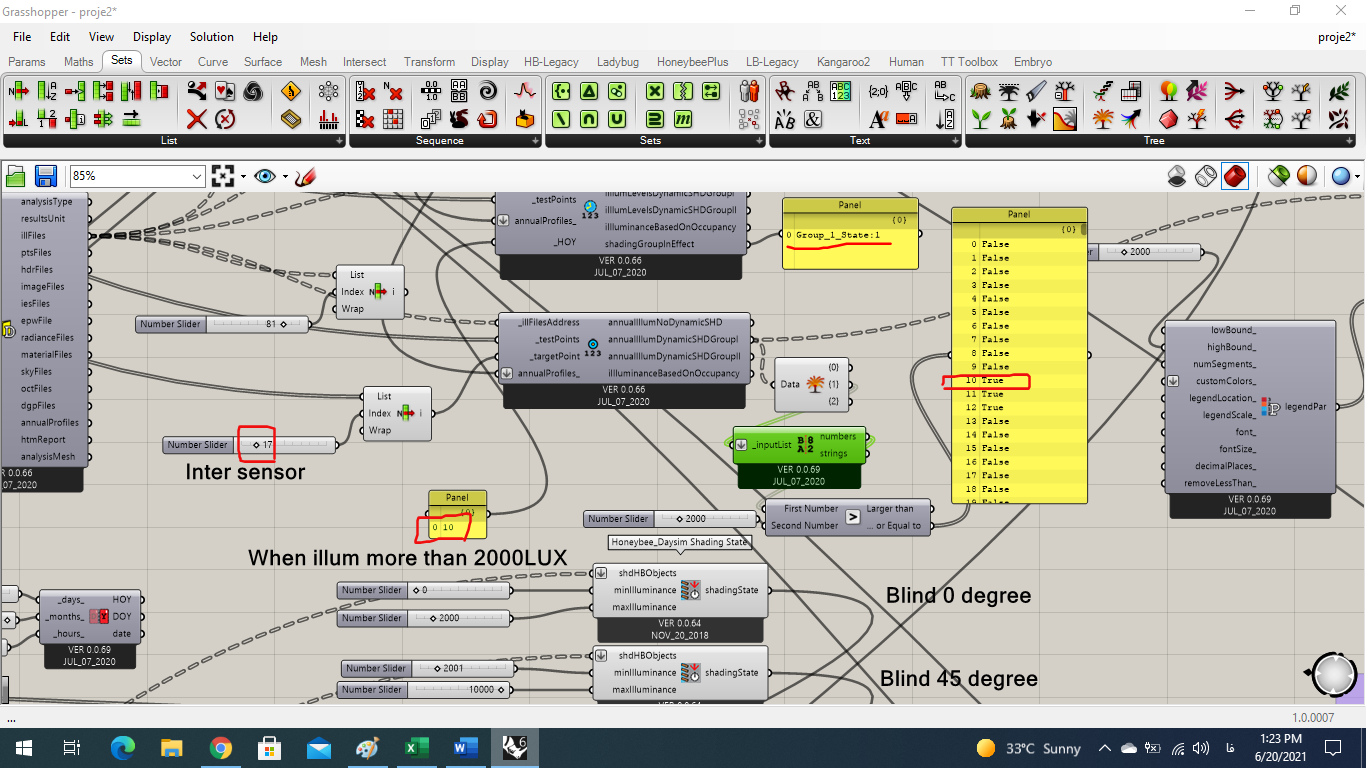Expand the List panel group arrow
The height and width of the screenshot is (768, 1366).
(340, 141)
